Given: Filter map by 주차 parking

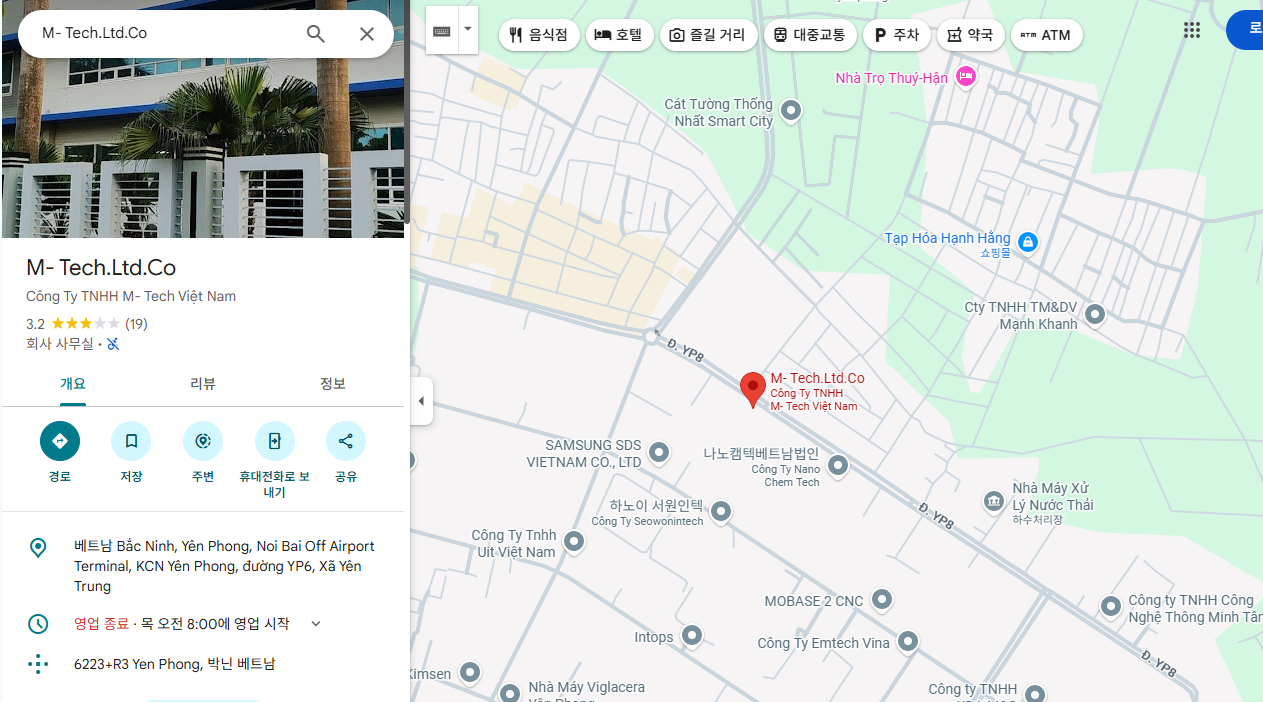Looking at the screenshot, I should click(897, 35).
